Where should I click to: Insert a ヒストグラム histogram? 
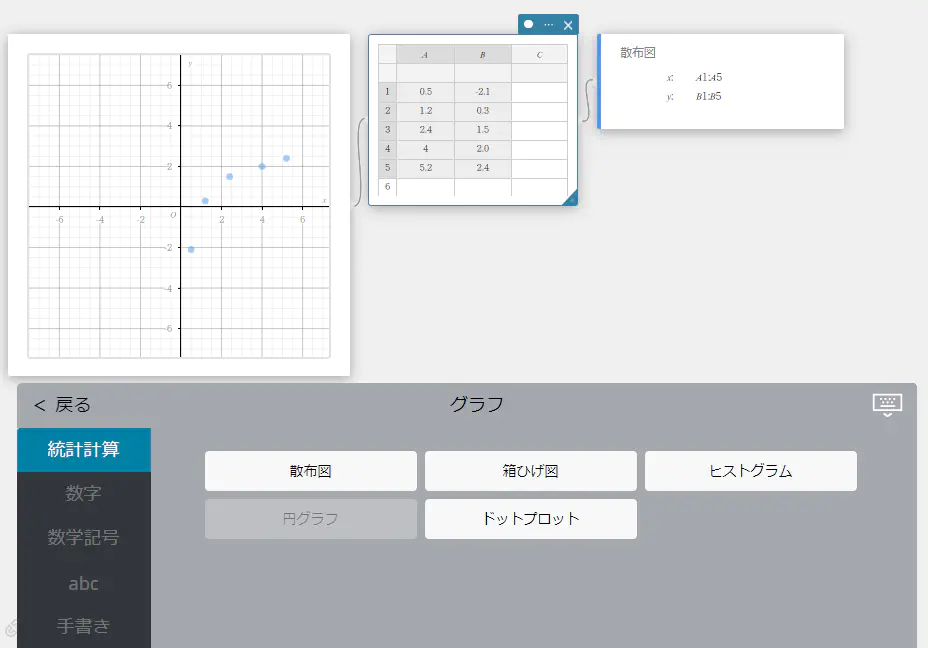pyautogui.click(x=750, y=471)
